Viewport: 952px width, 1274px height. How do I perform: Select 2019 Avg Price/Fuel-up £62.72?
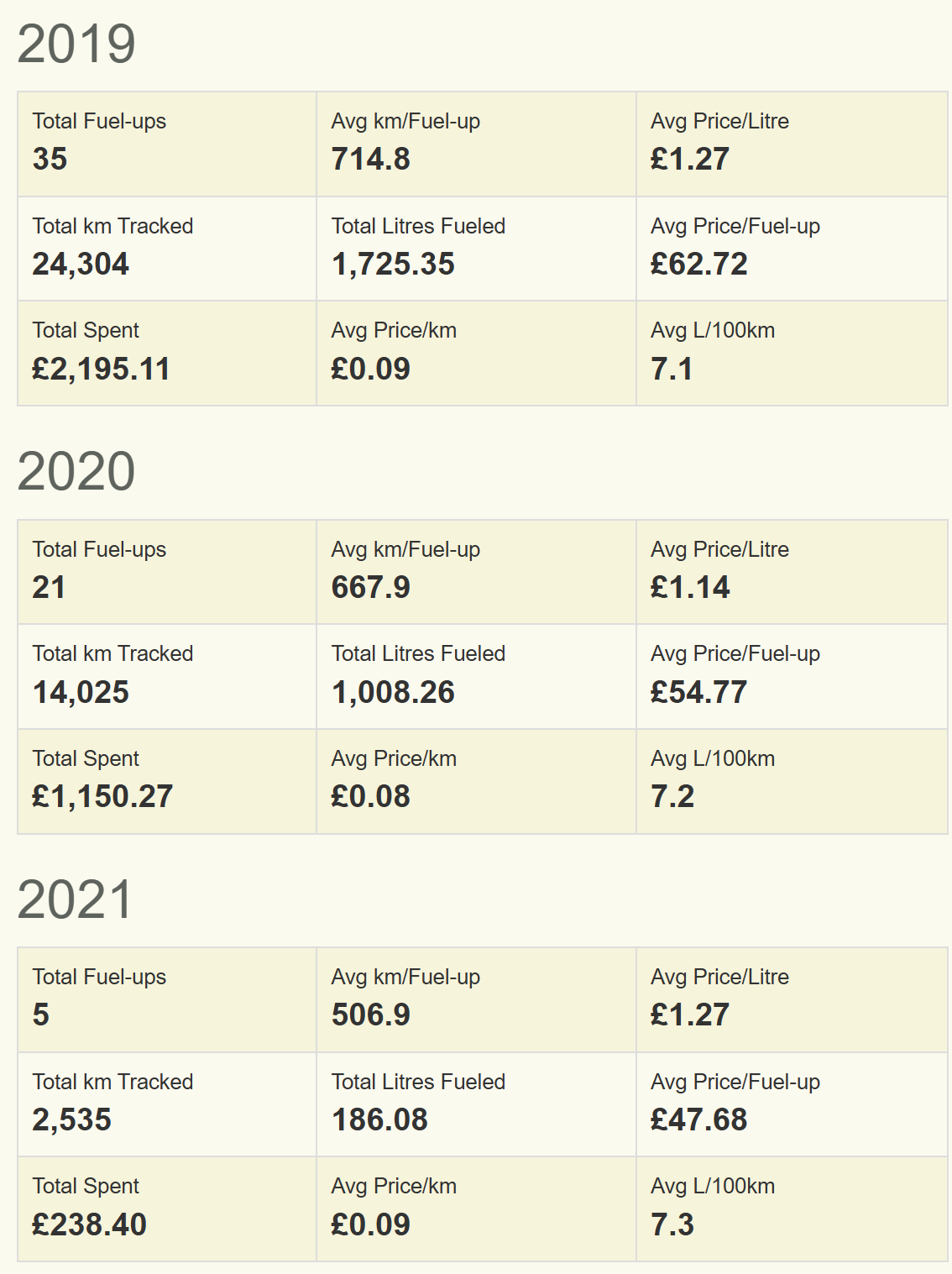(699, 264)
